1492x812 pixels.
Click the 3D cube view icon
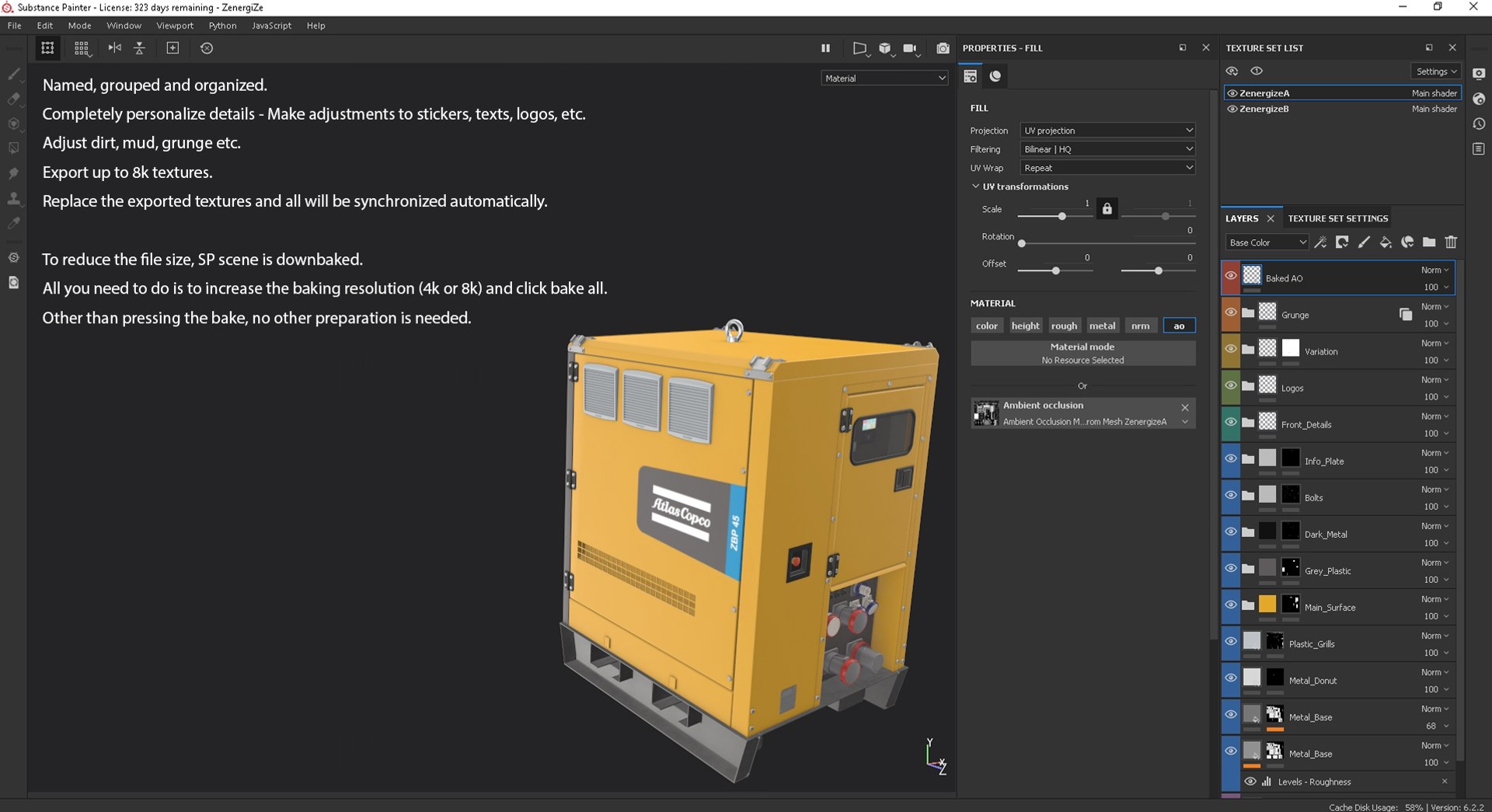coord(885,48)
